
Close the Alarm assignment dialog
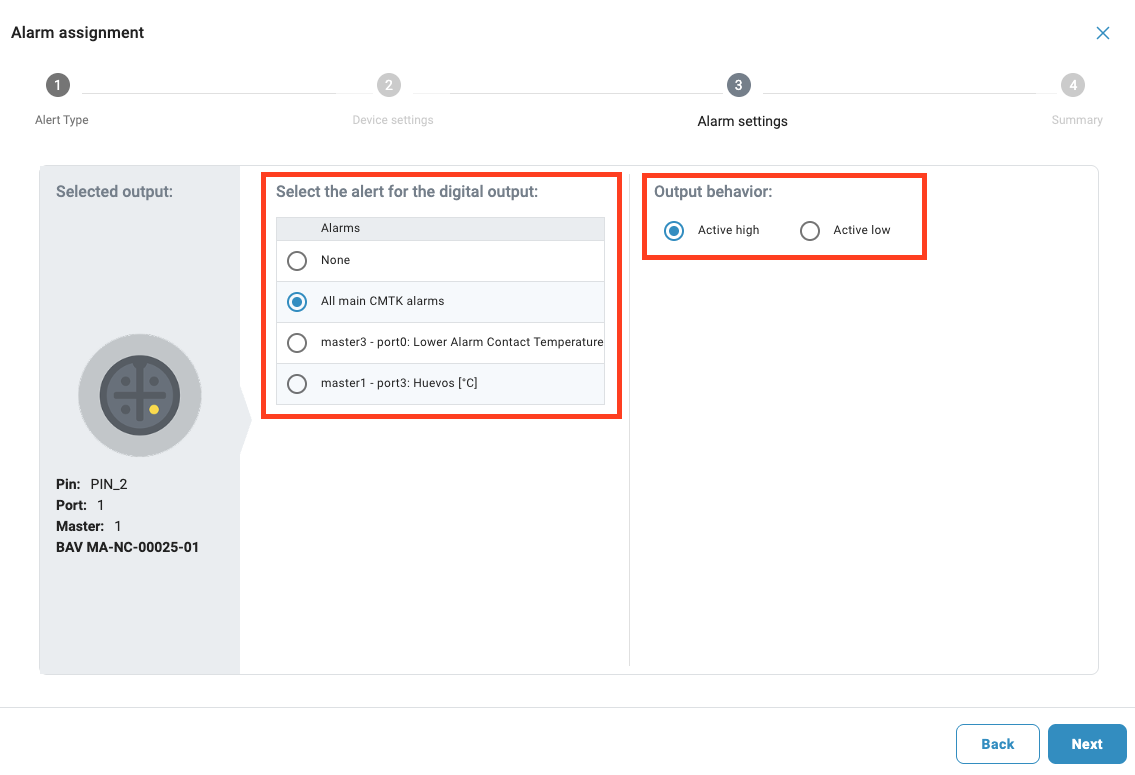coord(1102,33)
